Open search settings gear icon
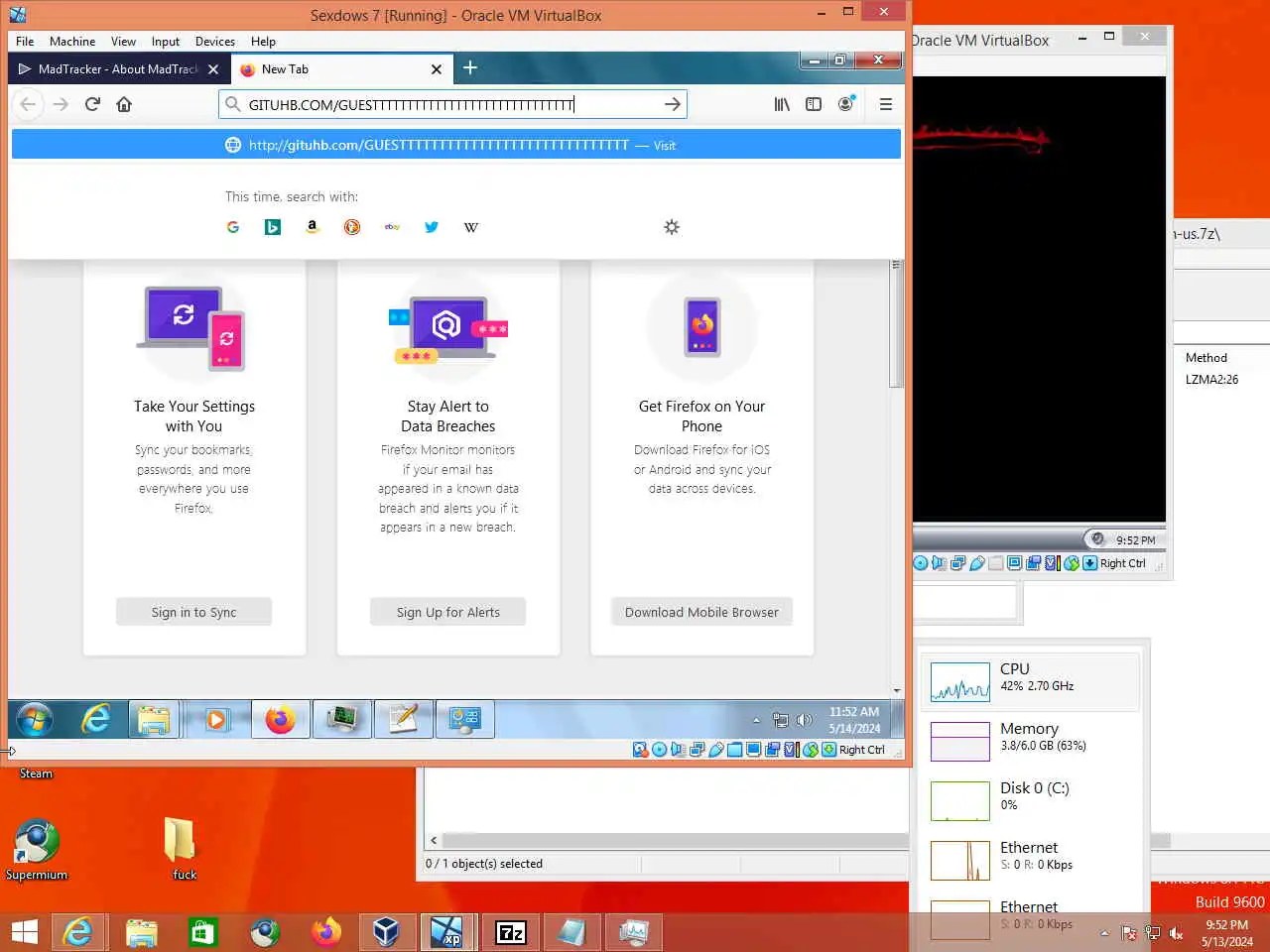 click(x=672, y=227)
